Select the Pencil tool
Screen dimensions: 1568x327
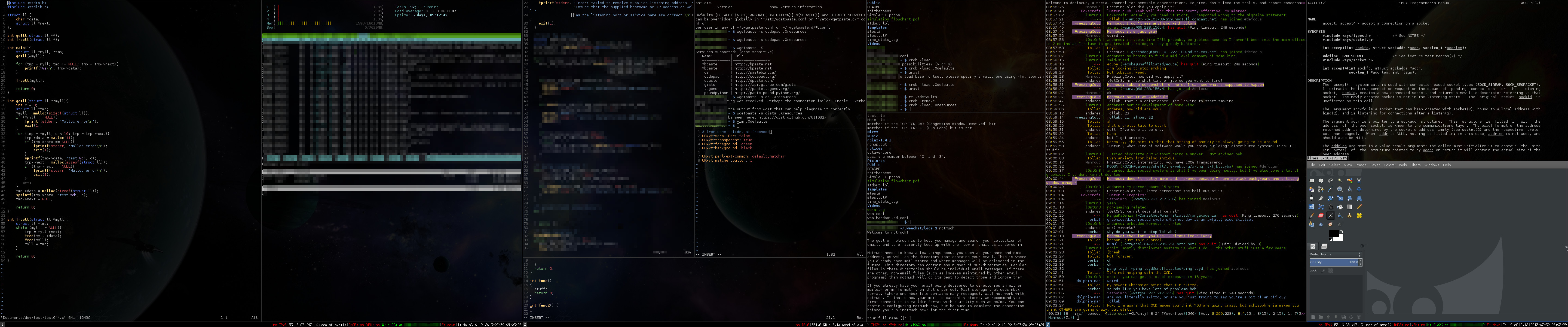pos(1359,207)
